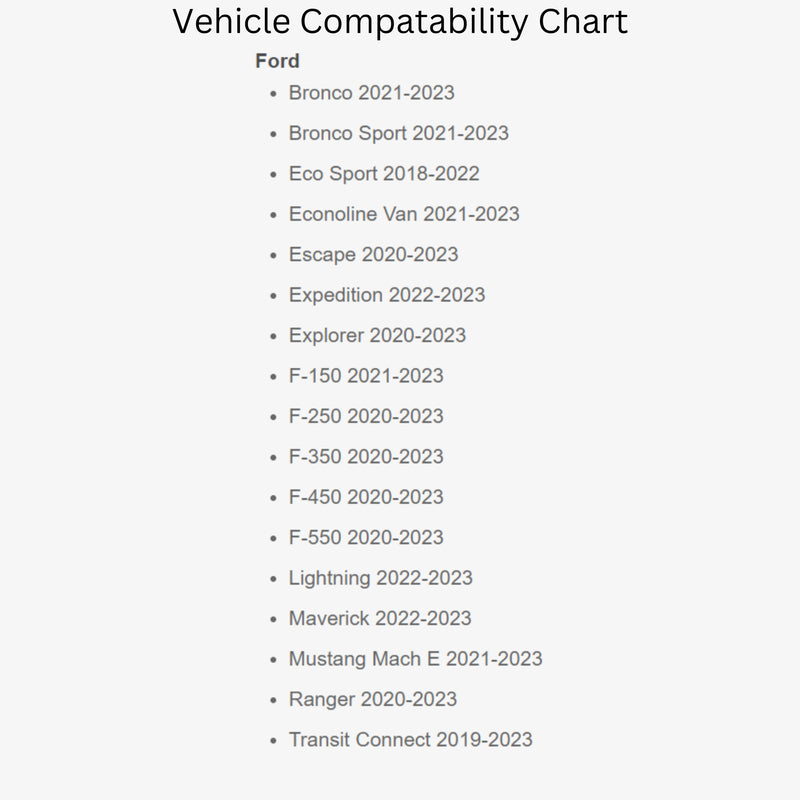The height and width of the screenshot is (800, 800).
Task: Click the Escape 2020-2023 entry
Action: [x=373, y=255]
